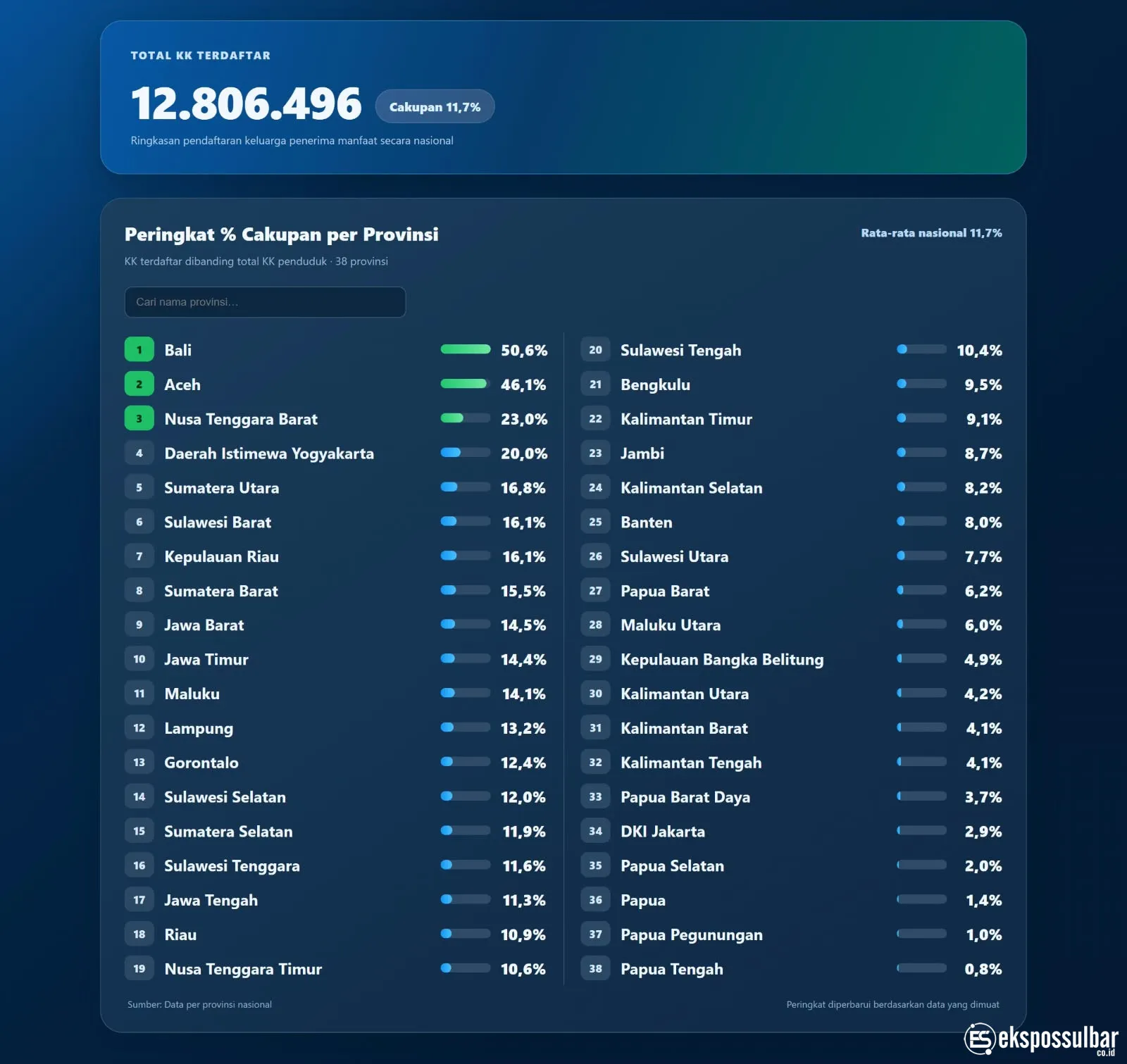Select Sulawesi Selatan province name

(225, 797)
